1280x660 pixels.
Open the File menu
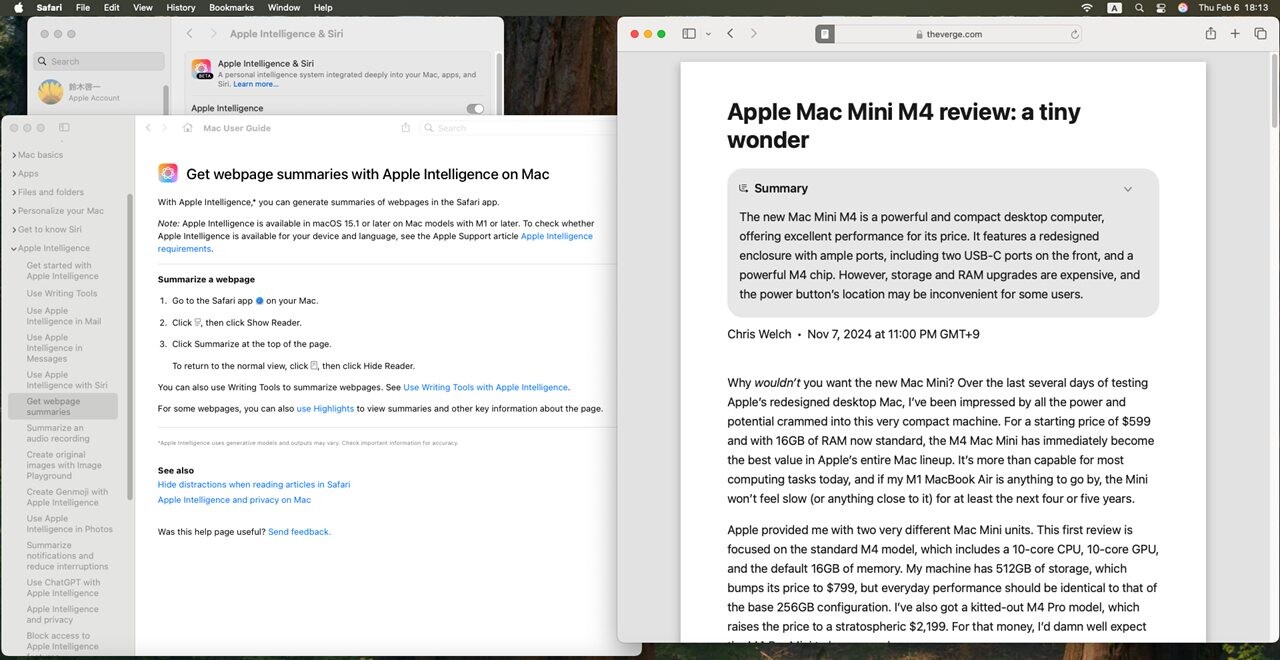coord(83,7)
